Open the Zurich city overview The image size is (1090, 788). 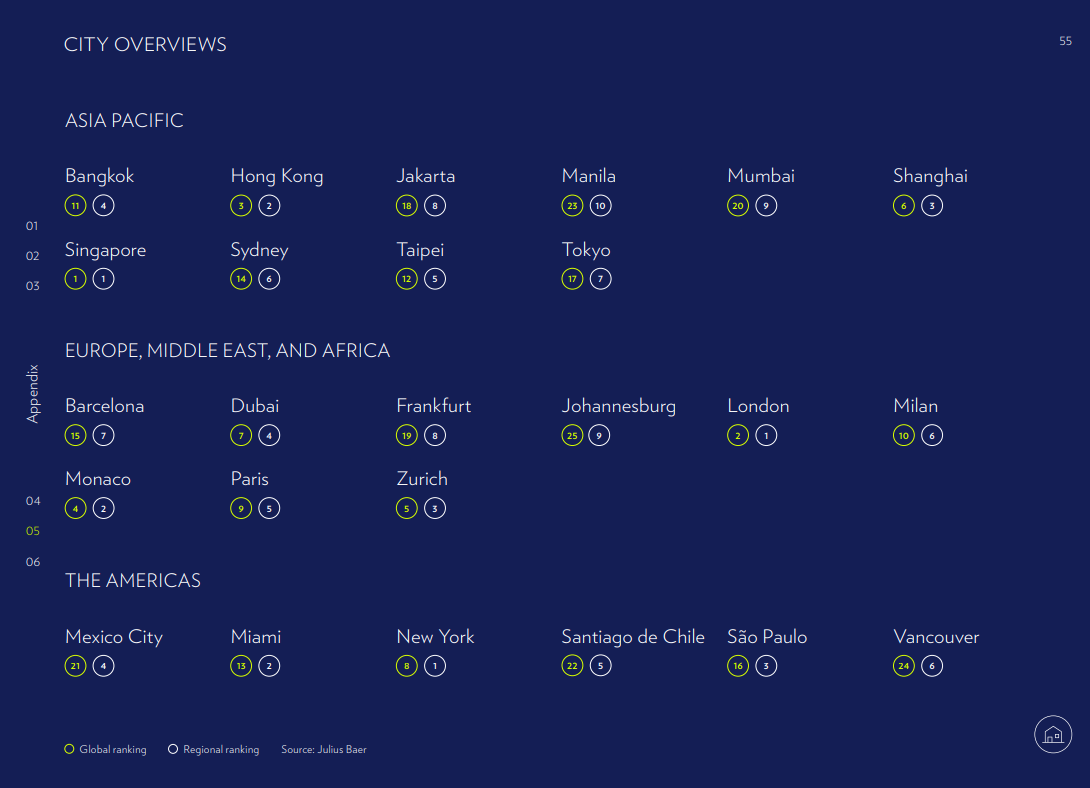tap(422, 479)
